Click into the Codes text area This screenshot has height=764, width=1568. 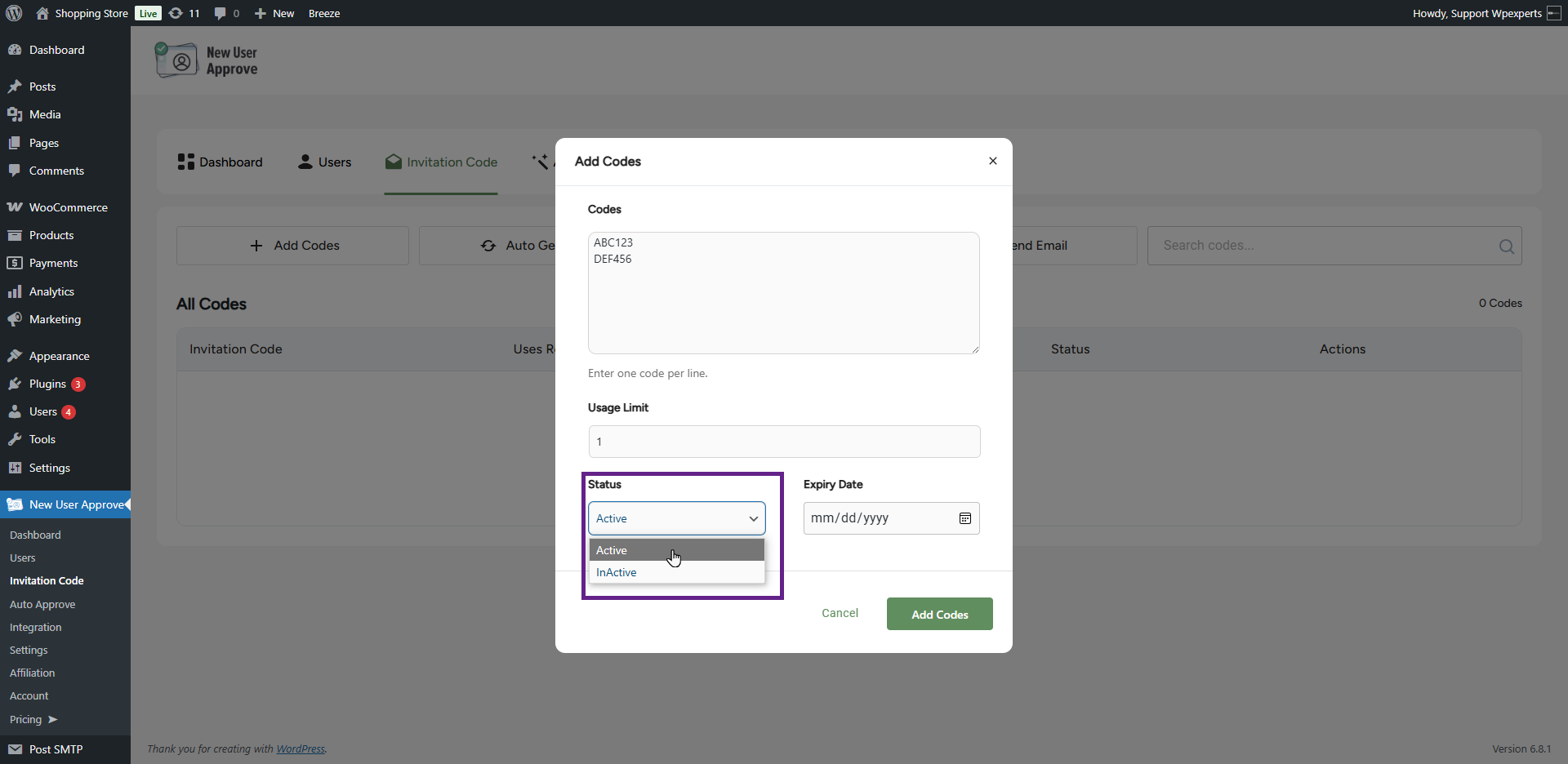tap(783, 294)
